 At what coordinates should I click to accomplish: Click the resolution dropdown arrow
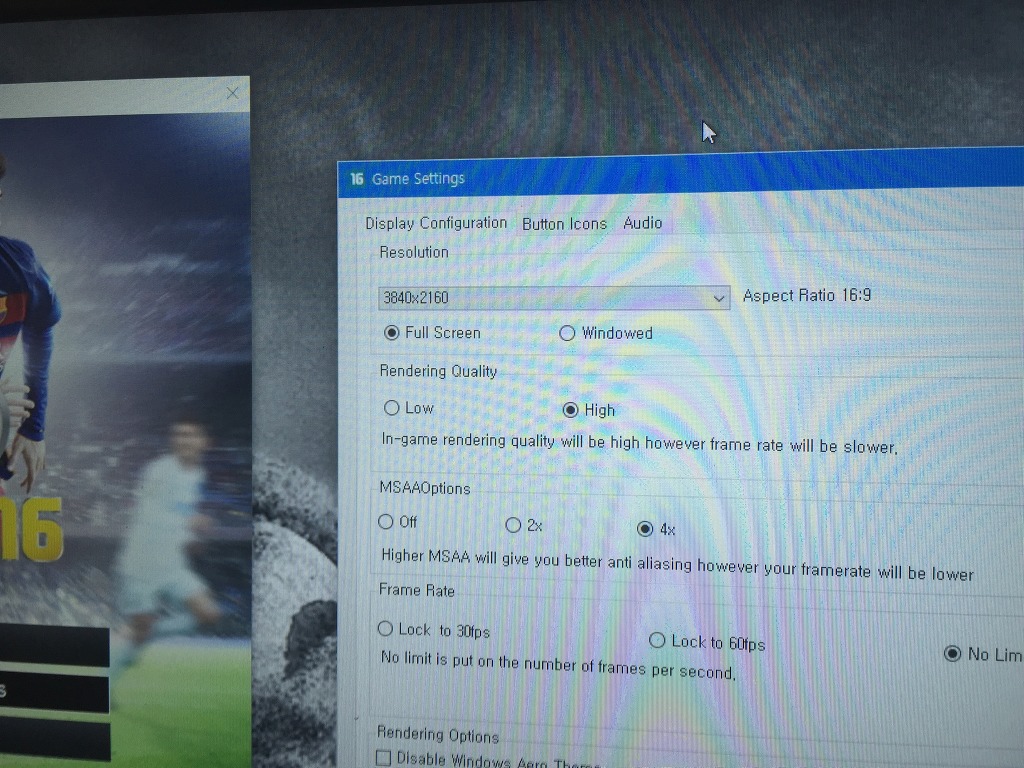click(718, 298)
